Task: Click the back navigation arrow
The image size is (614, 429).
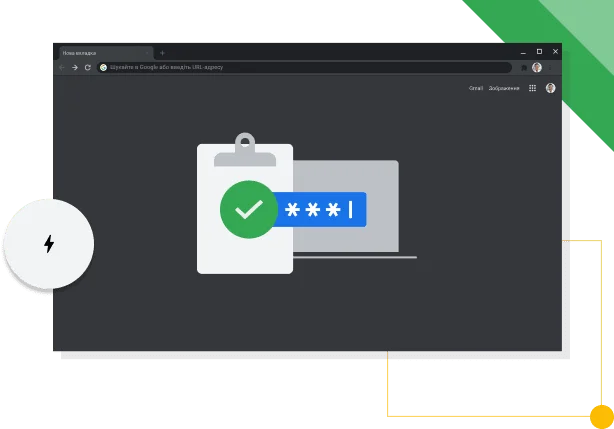Action: 62,67
